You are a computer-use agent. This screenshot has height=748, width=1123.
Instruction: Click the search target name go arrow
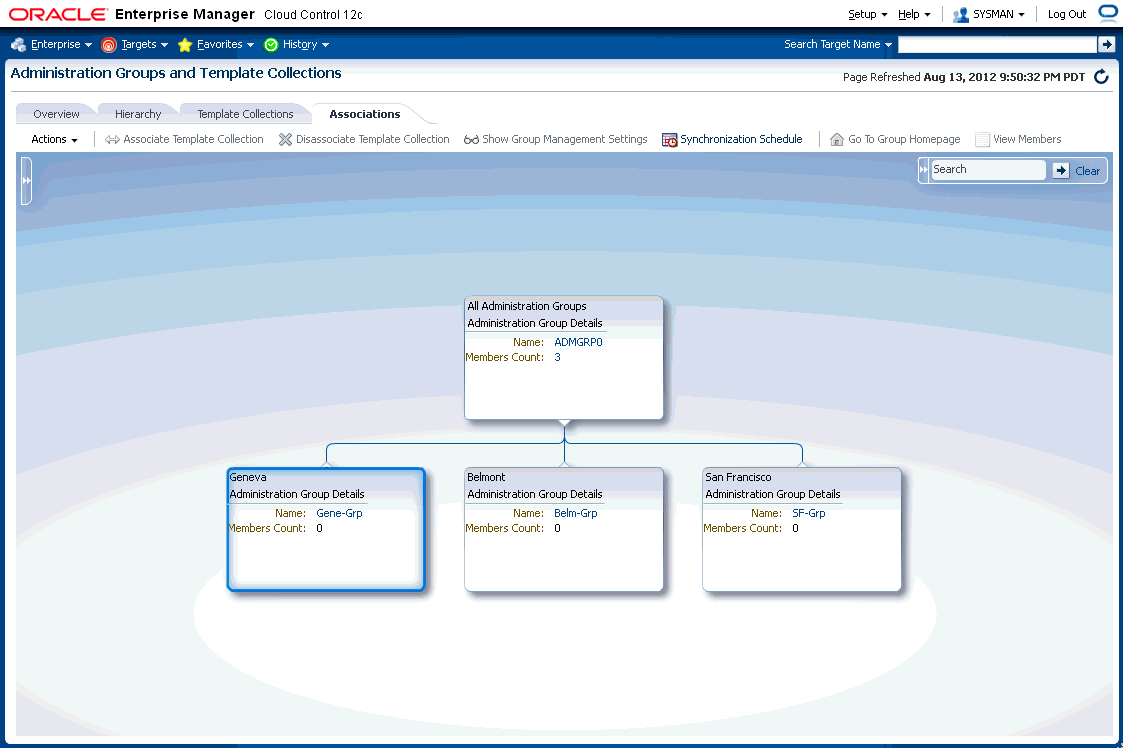click(x=1107, y=44)
